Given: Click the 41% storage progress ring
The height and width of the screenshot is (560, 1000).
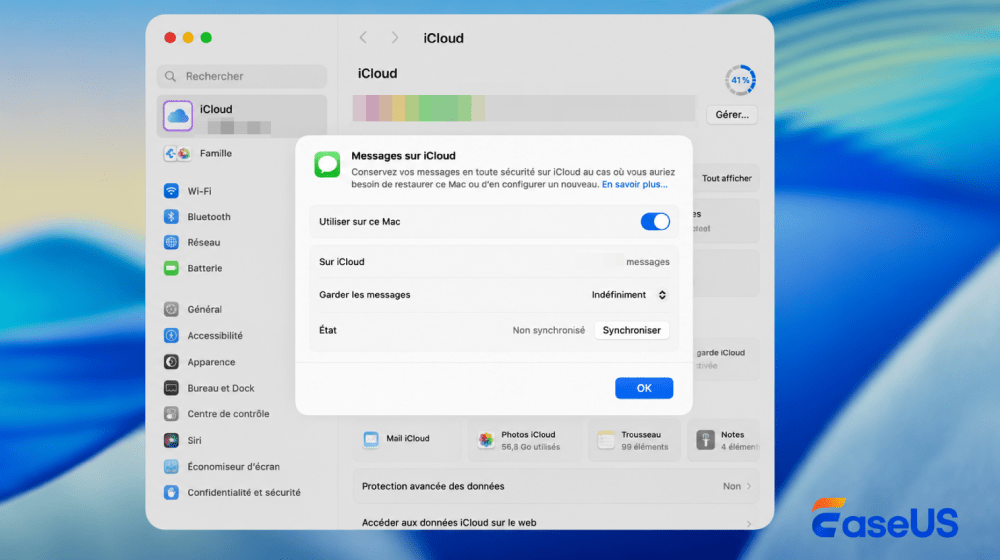Looking at the screenshot, I should pyautogui.click(x=740, y=80).
